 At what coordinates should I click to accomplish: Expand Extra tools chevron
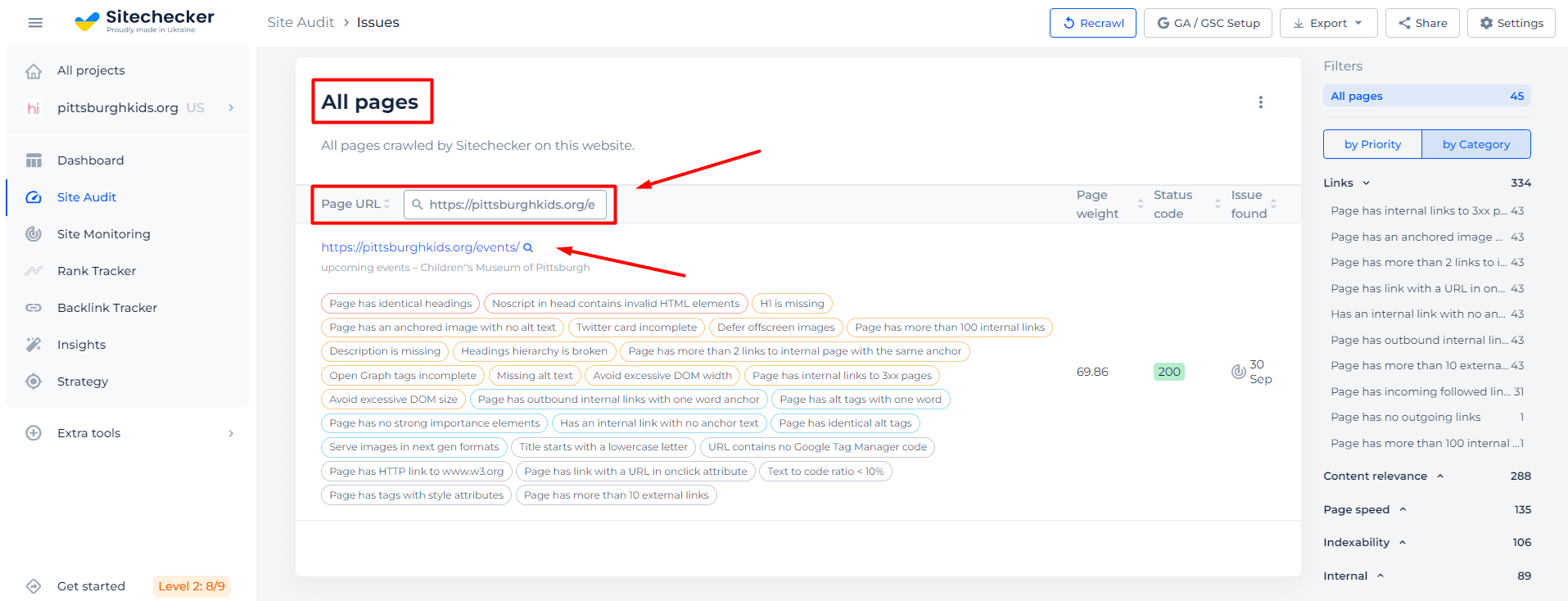point(231,433)
